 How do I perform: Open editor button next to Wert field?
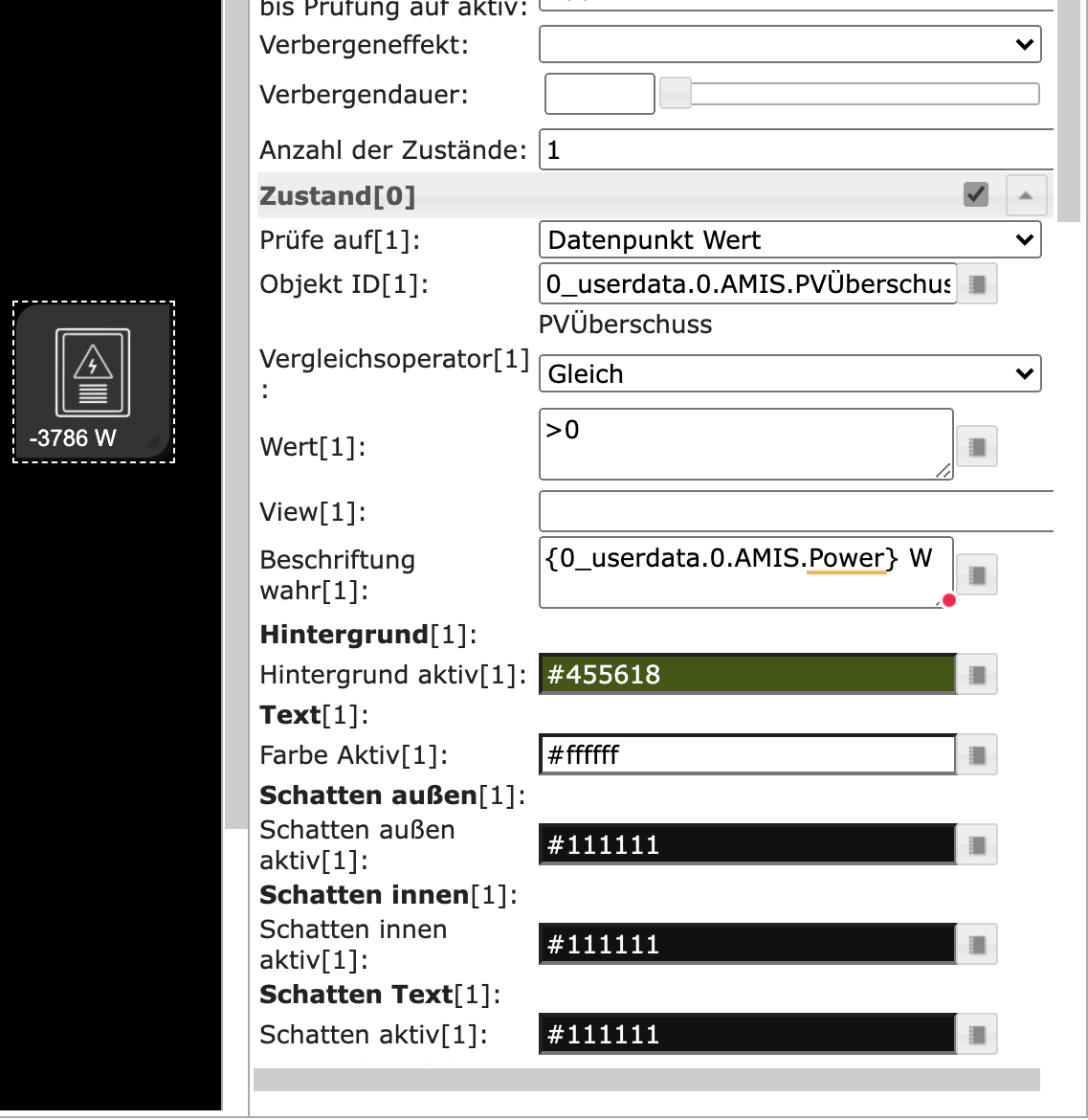(977, 447)
